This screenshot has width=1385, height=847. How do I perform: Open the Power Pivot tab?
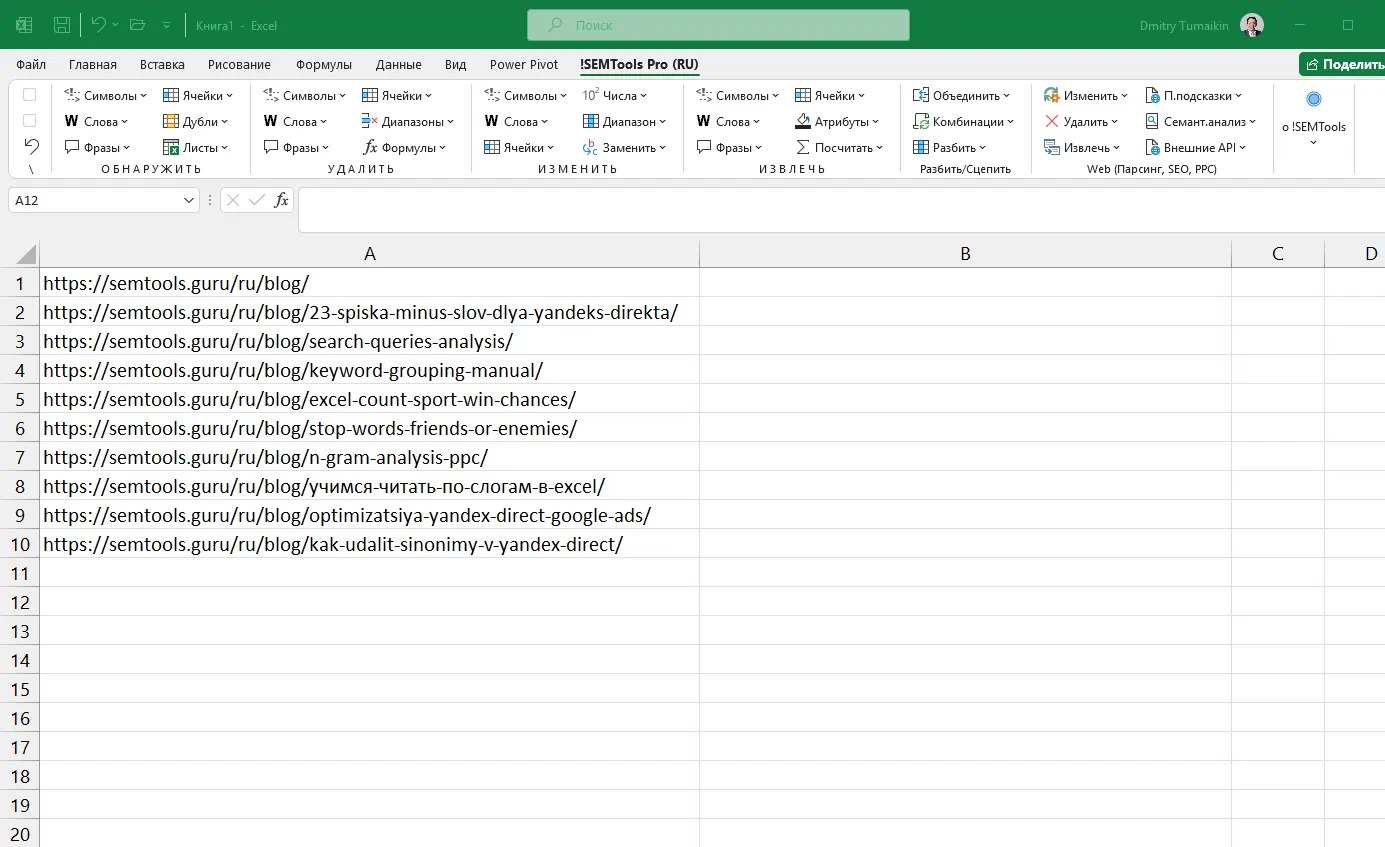(x=523, y=65)
